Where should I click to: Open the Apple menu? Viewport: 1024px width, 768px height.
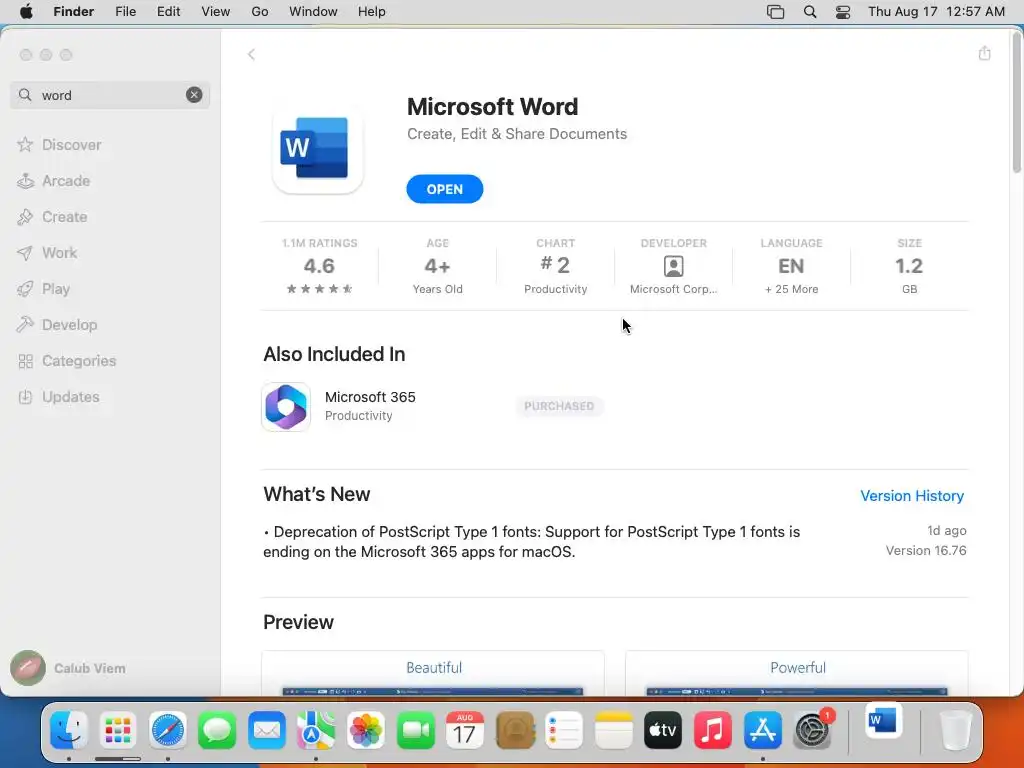pyautogui.click(x=26, y=11)
